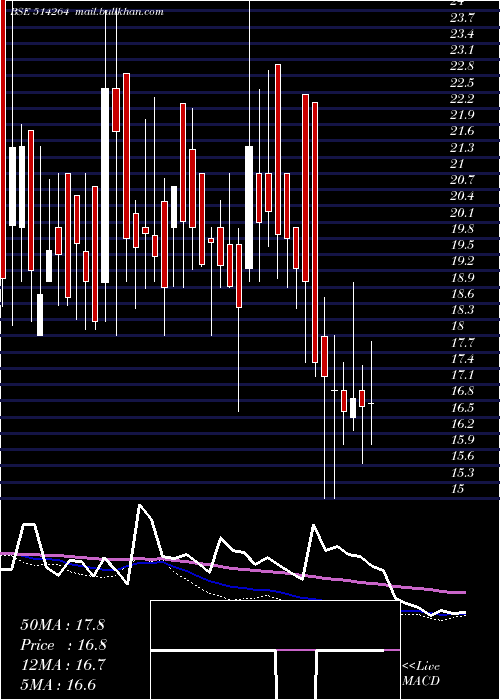
Task: Select the 17.4 price axis label
Action: pos(462,358)
